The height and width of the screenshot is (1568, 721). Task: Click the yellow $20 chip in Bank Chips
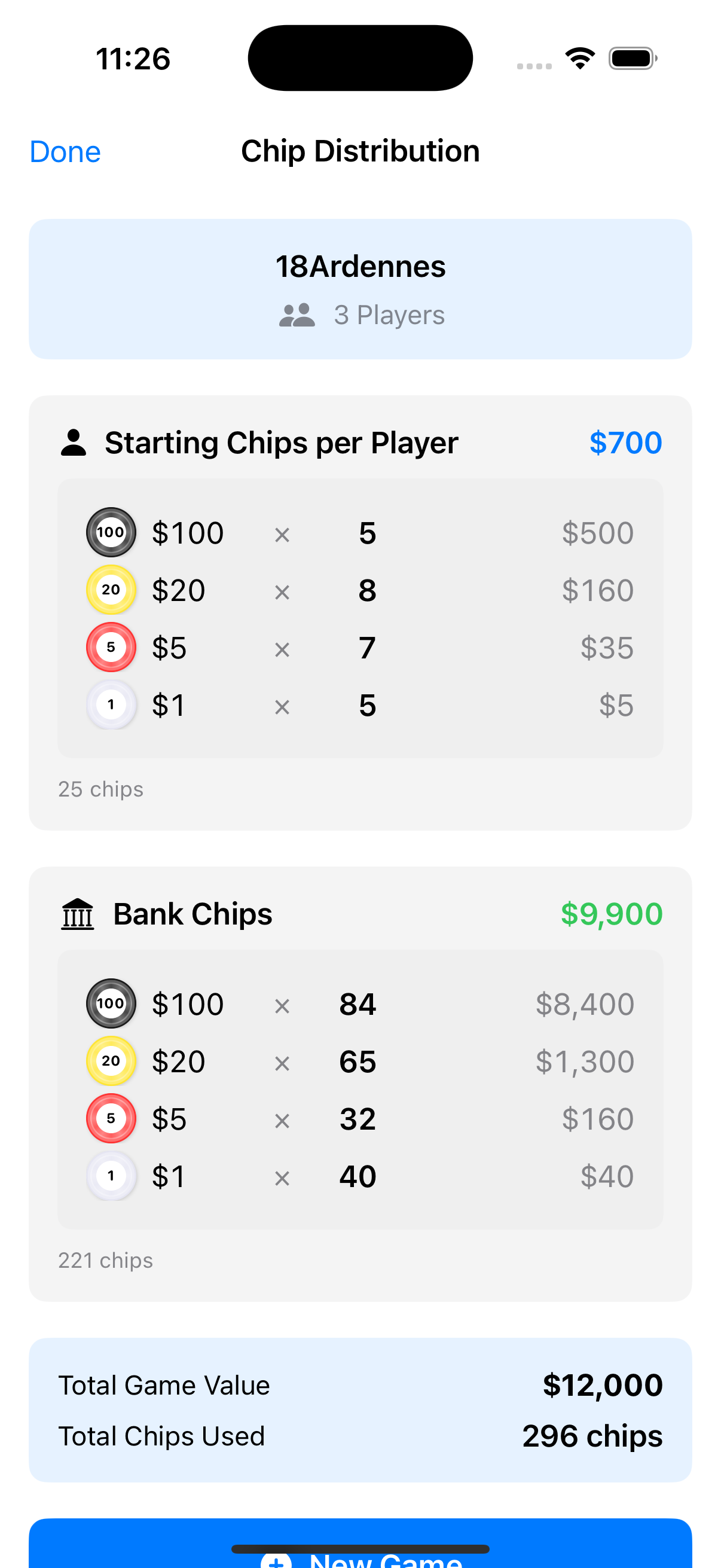[111, 1061]
